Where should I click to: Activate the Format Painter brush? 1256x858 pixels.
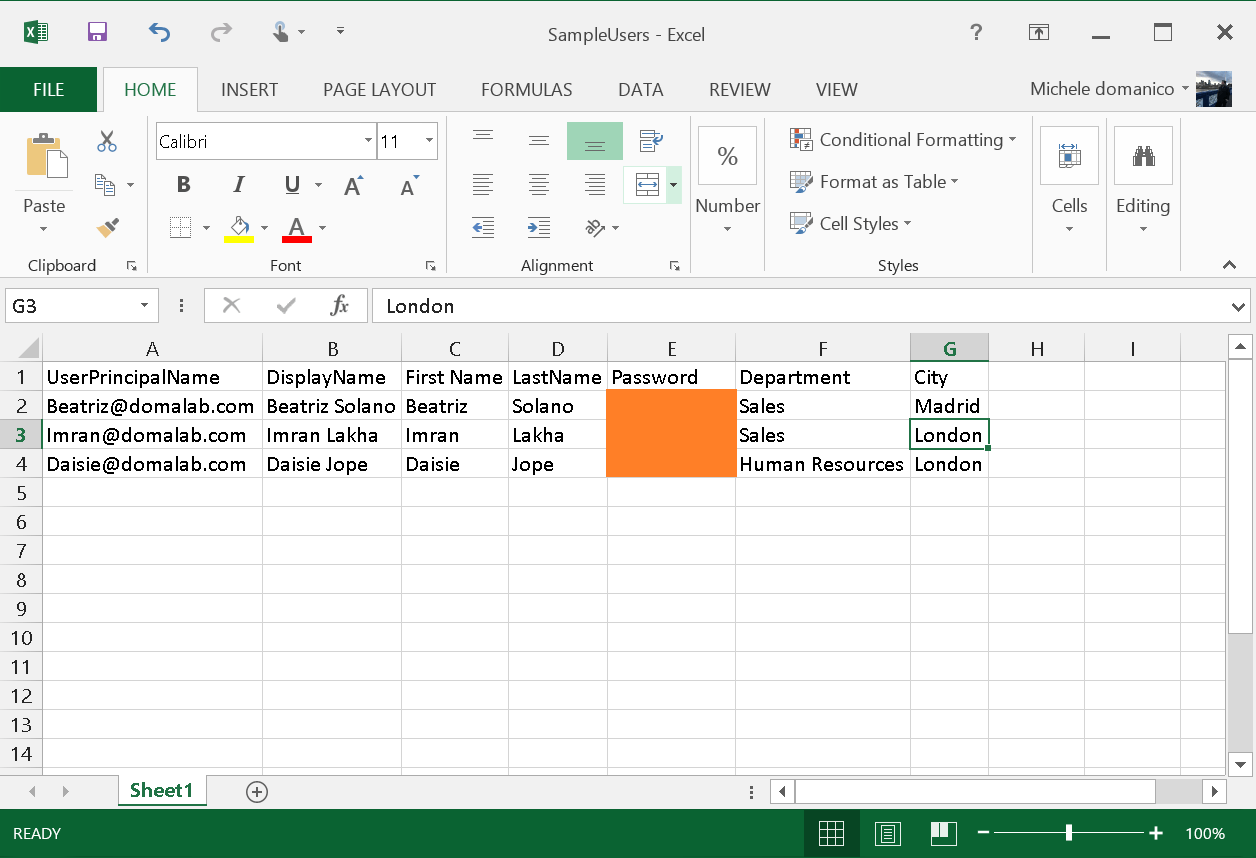[107, 228]
